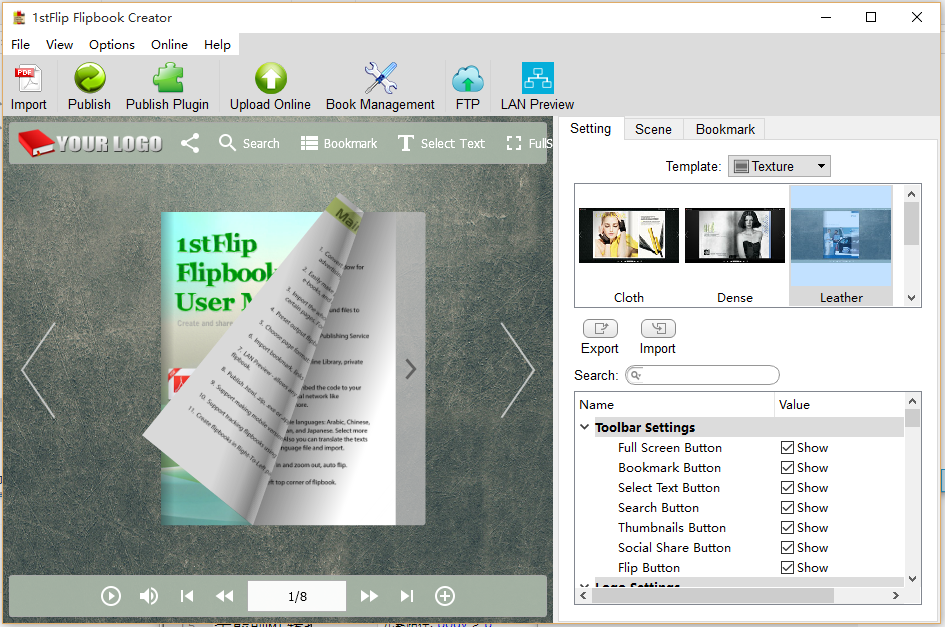
Task: Mute the flipbook sound with the speaker icon
Action: click(x=149, y=596)
